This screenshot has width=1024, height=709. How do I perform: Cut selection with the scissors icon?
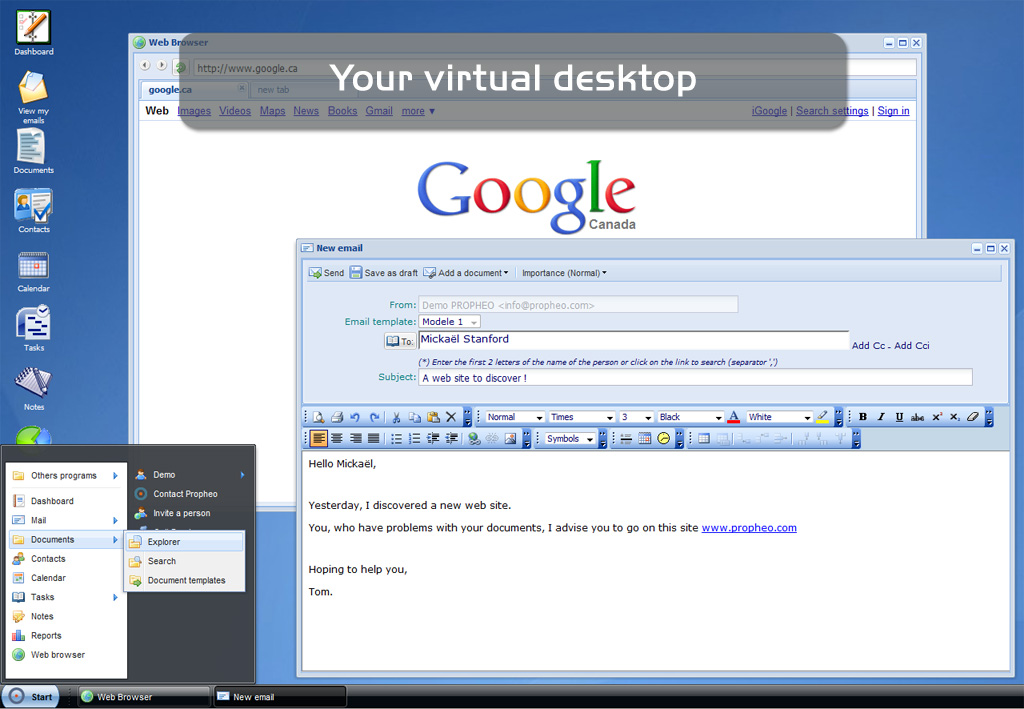click(x=396, y=417)
